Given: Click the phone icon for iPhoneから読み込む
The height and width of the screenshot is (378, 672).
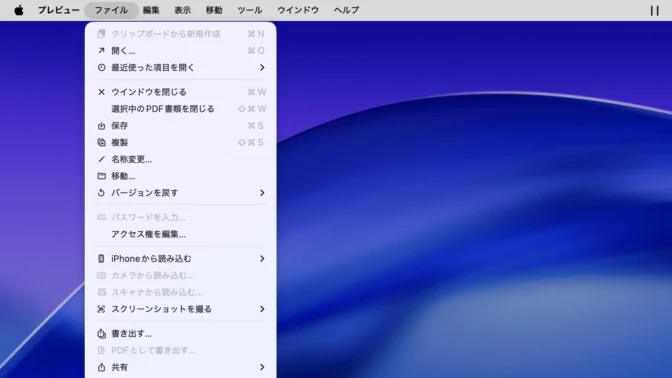Looking at the screenshot, I should (101, 258).
